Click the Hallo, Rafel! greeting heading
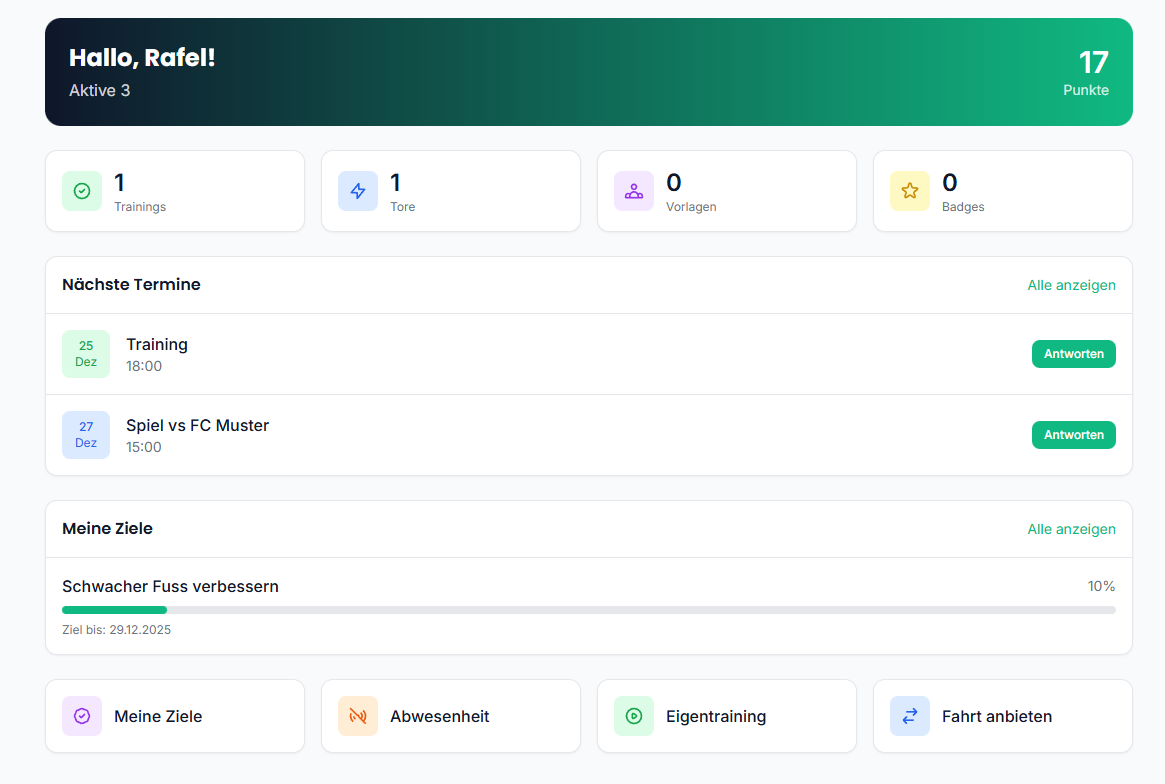Screen dimensions: 1165x784 coord(142,58)
